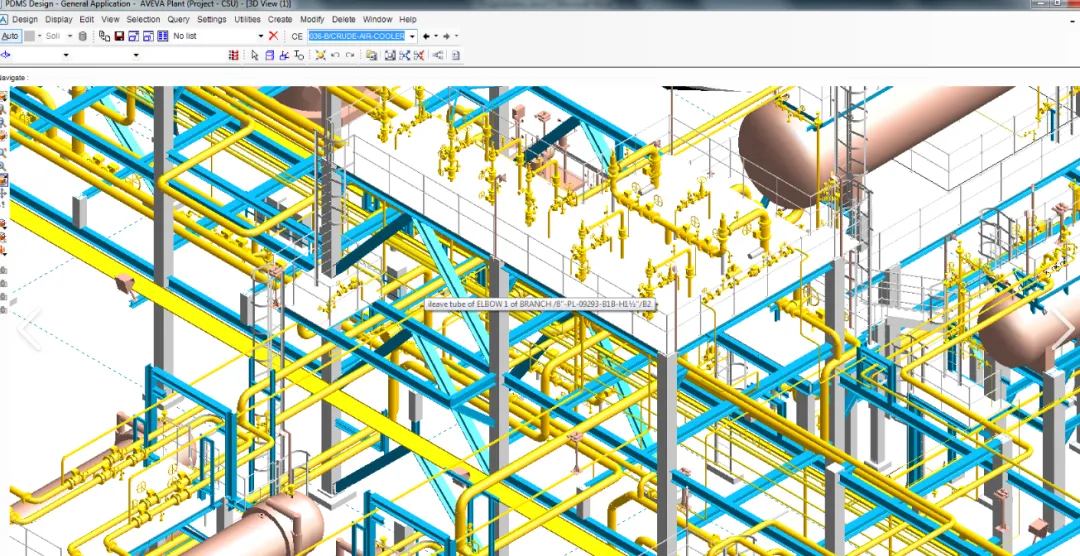The width and height of the screenshot is (1080, 556).
Task: Expand the current element CE dropdown
Action: tap(412, 36)
